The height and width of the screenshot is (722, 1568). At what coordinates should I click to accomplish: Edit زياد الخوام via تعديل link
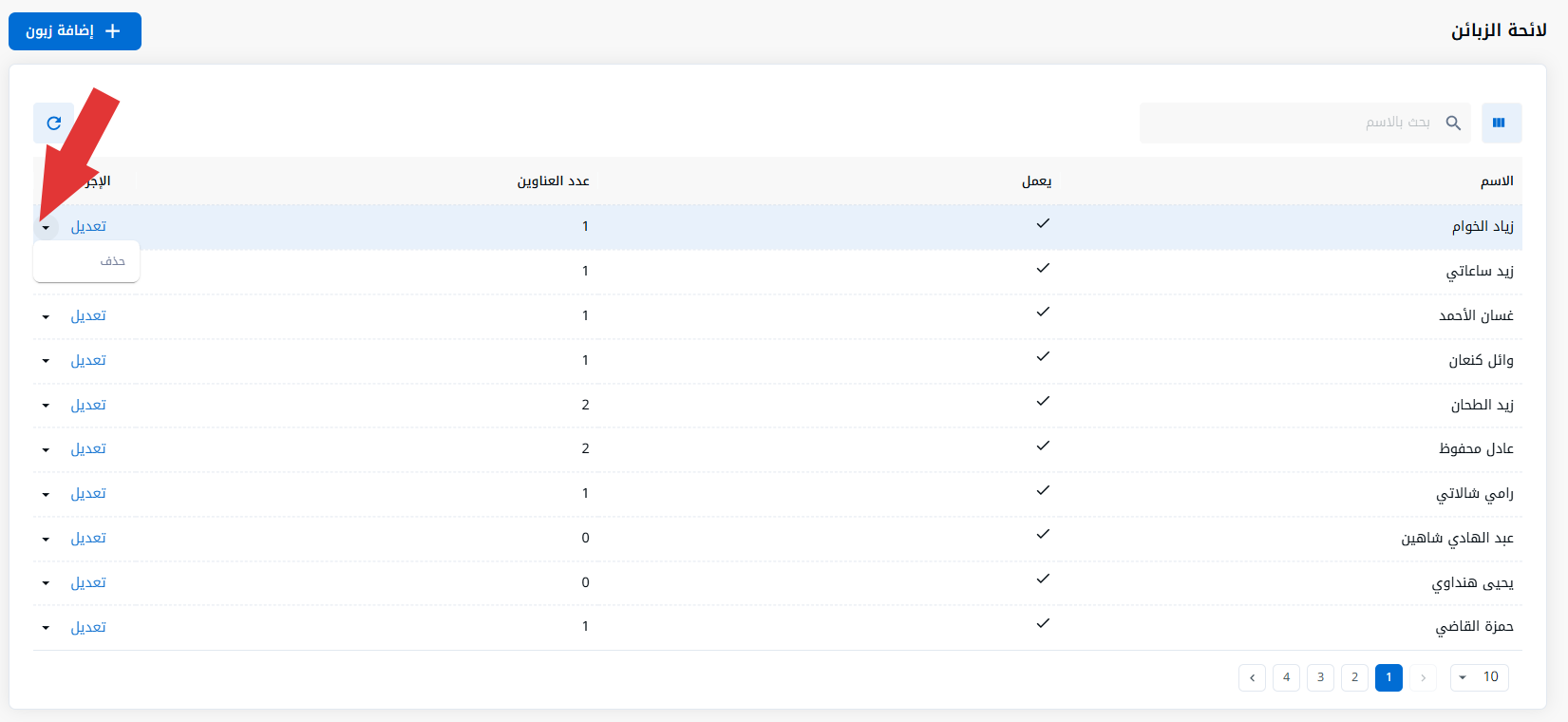88,226
